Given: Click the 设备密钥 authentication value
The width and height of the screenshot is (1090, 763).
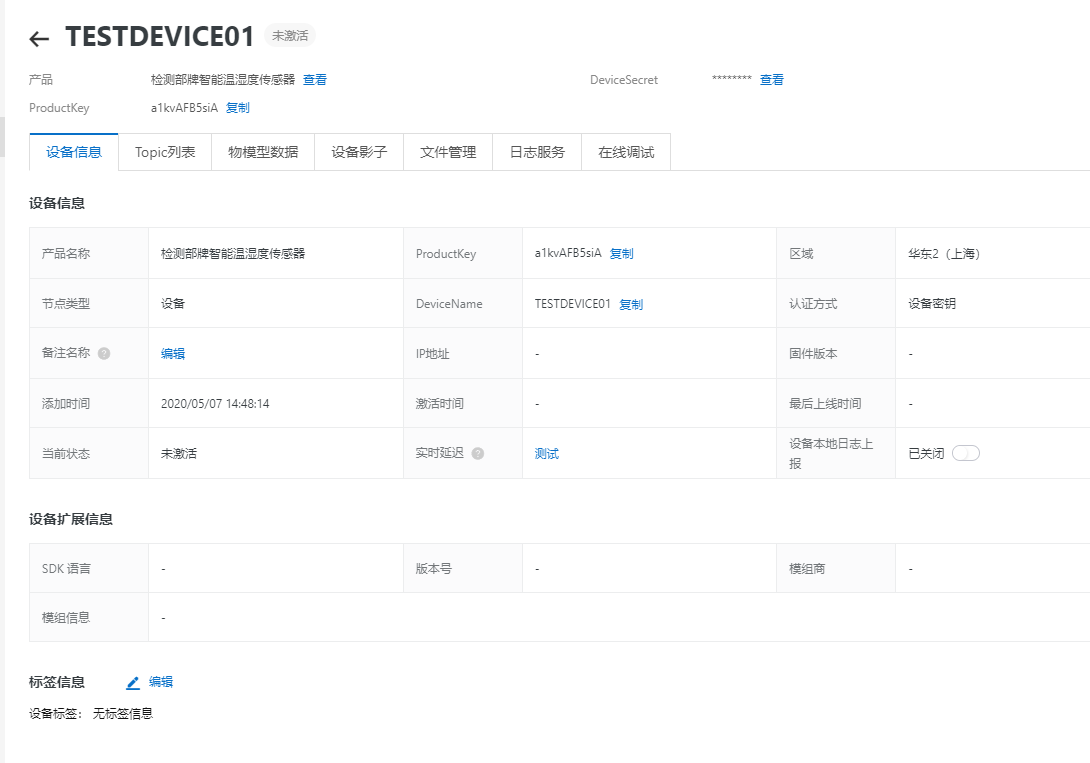Looking at the screenshot, I should click(932, 304).
